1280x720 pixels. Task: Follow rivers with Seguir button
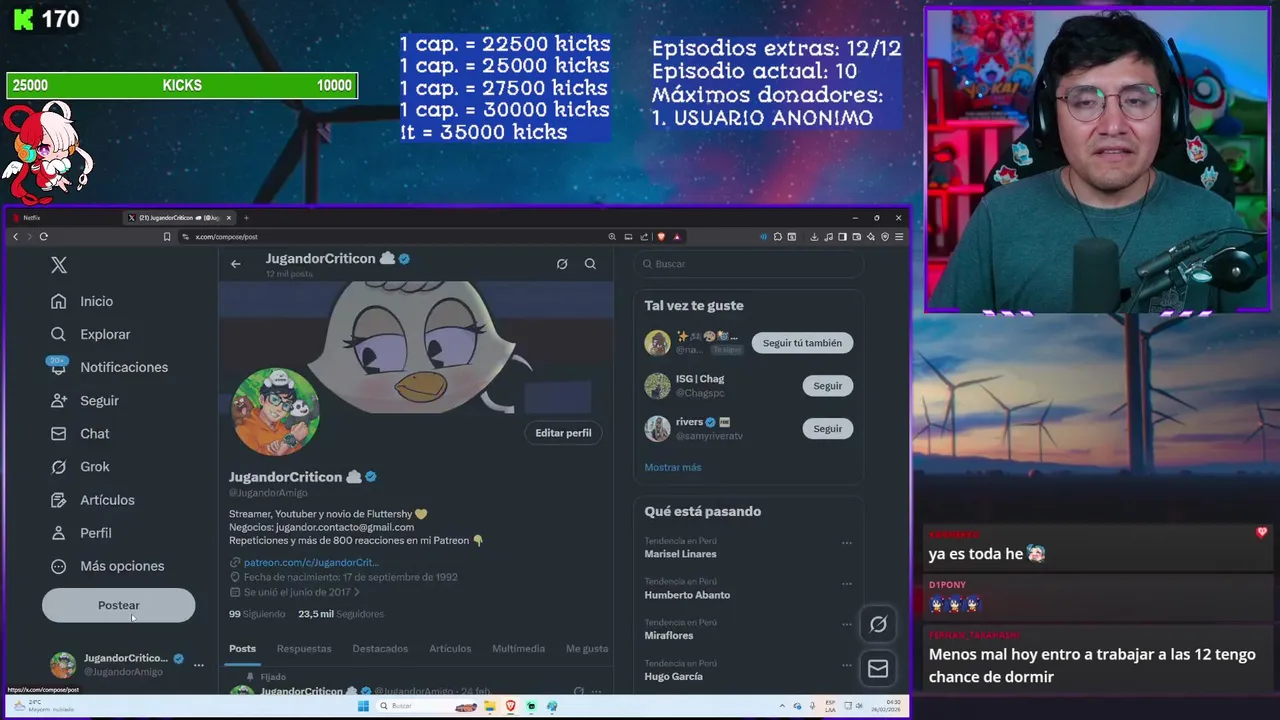[x=828, y=429]
